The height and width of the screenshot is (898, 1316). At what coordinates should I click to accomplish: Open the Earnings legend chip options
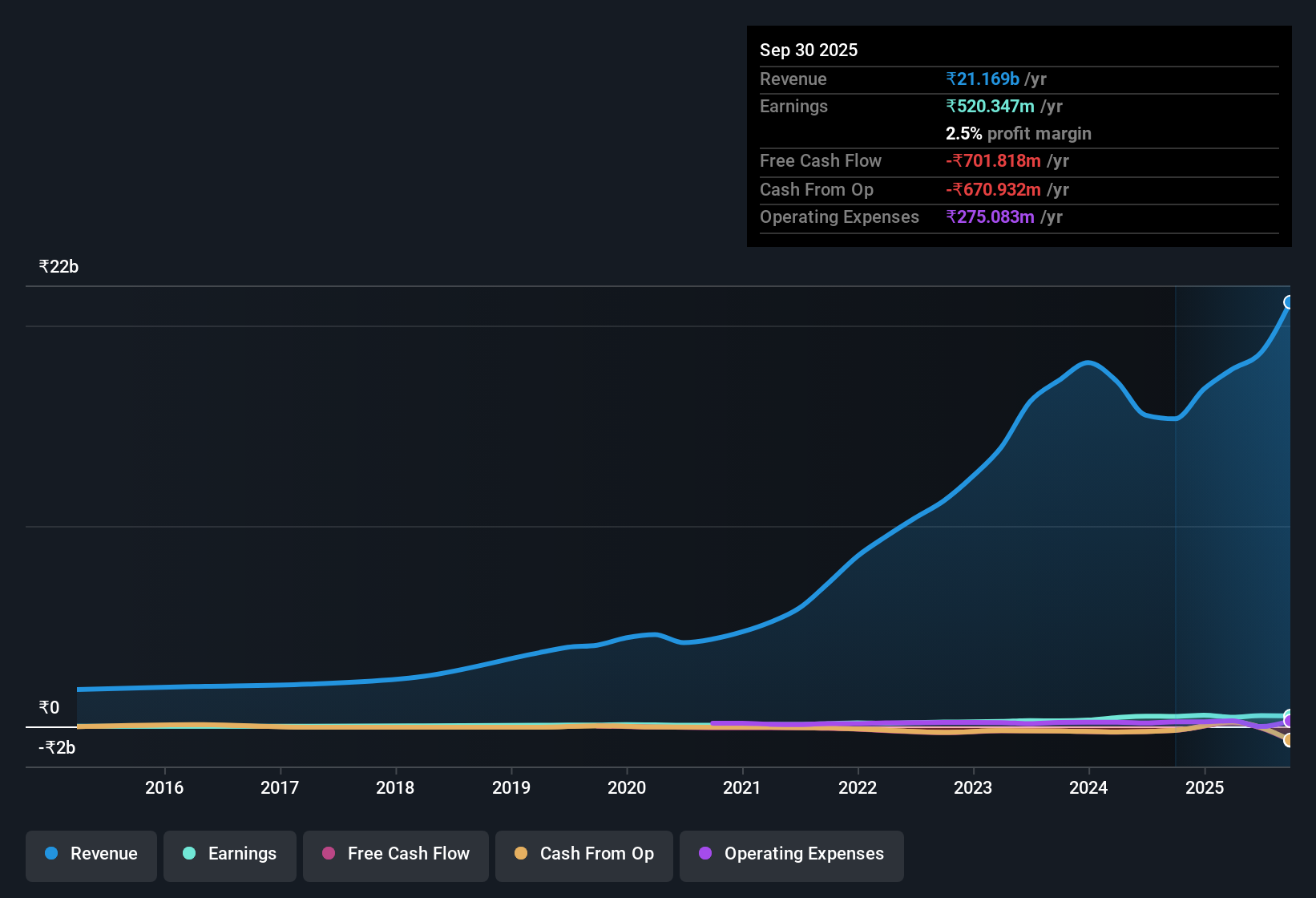pyautogui.click(x=230, y=856)
